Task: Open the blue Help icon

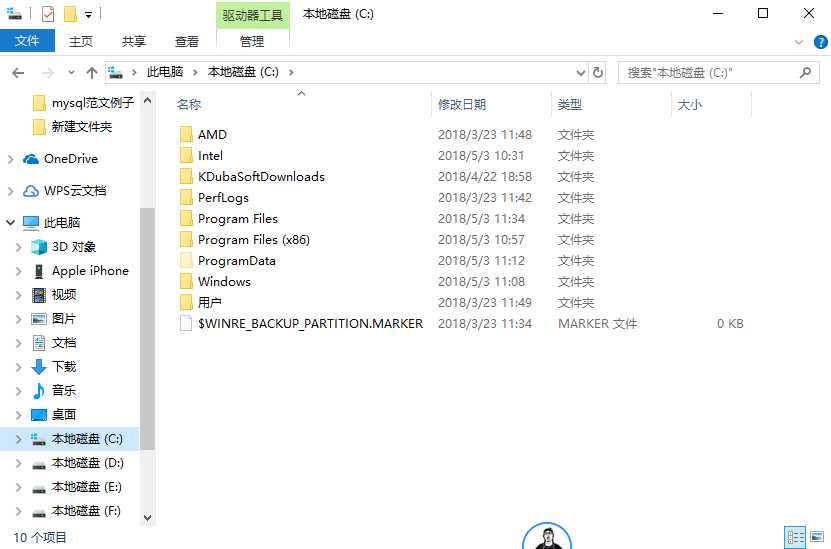Action: [820, 42]
